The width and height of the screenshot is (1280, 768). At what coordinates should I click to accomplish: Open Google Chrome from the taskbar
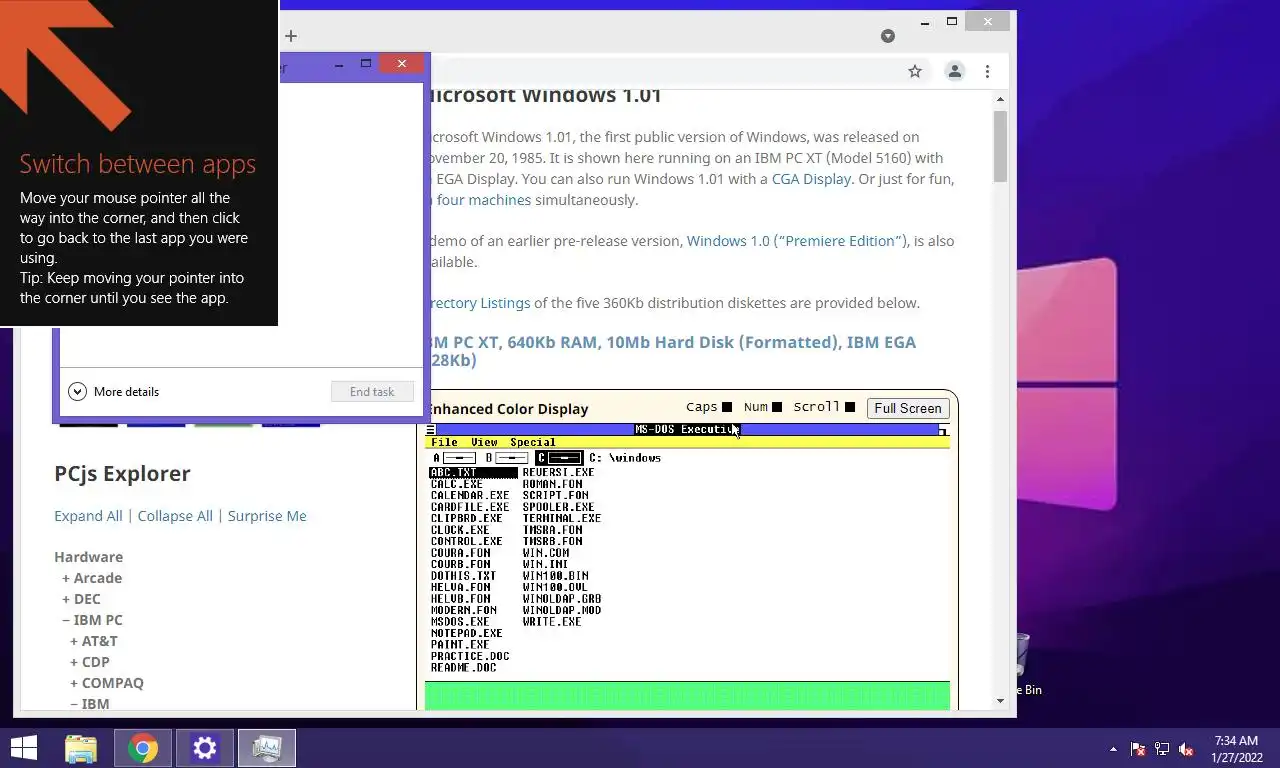(x=143, y=748)
